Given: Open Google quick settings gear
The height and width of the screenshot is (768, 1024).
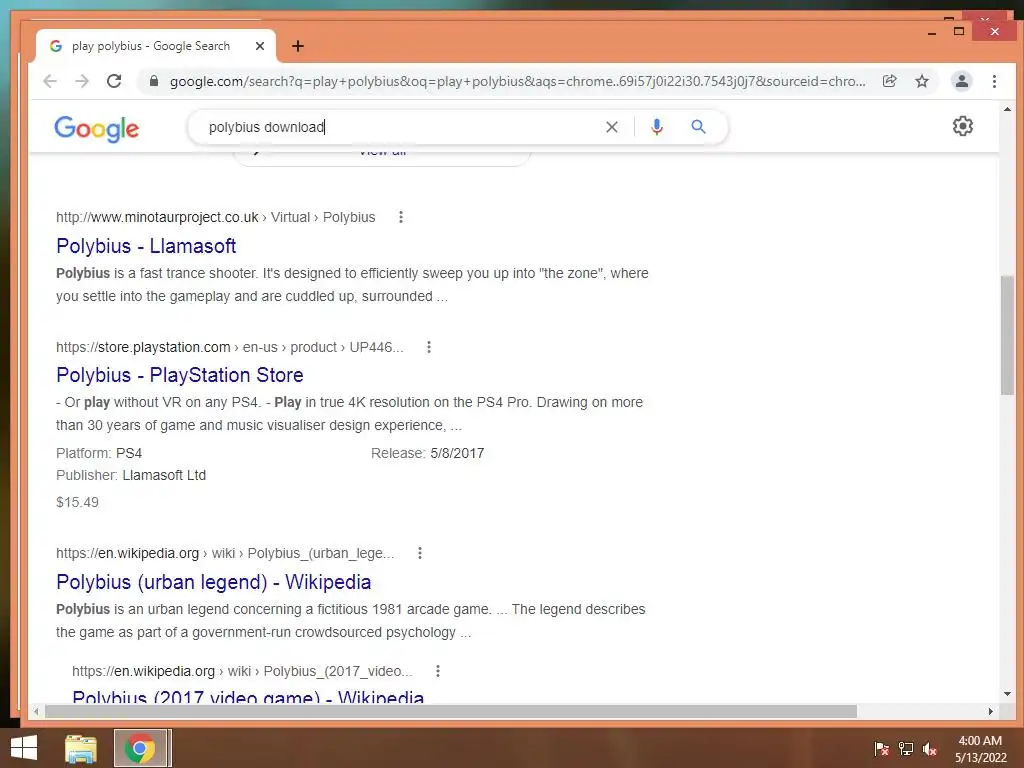Looking at the screenshot, I should click(x=963, y=126).
